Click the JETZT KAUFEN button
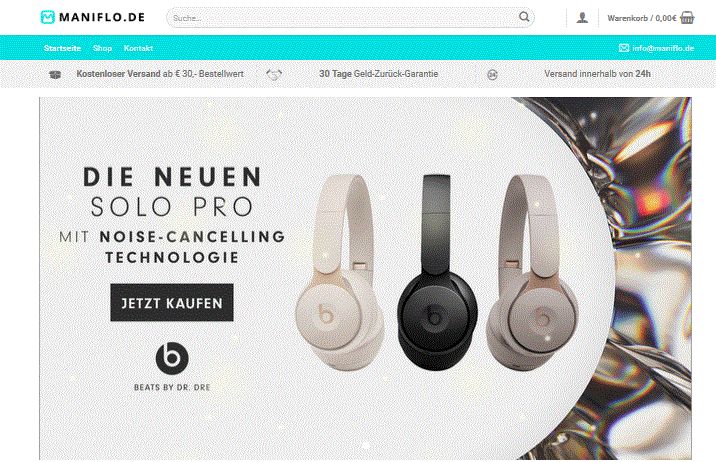 pyautogui.click(x=172, y=303)
